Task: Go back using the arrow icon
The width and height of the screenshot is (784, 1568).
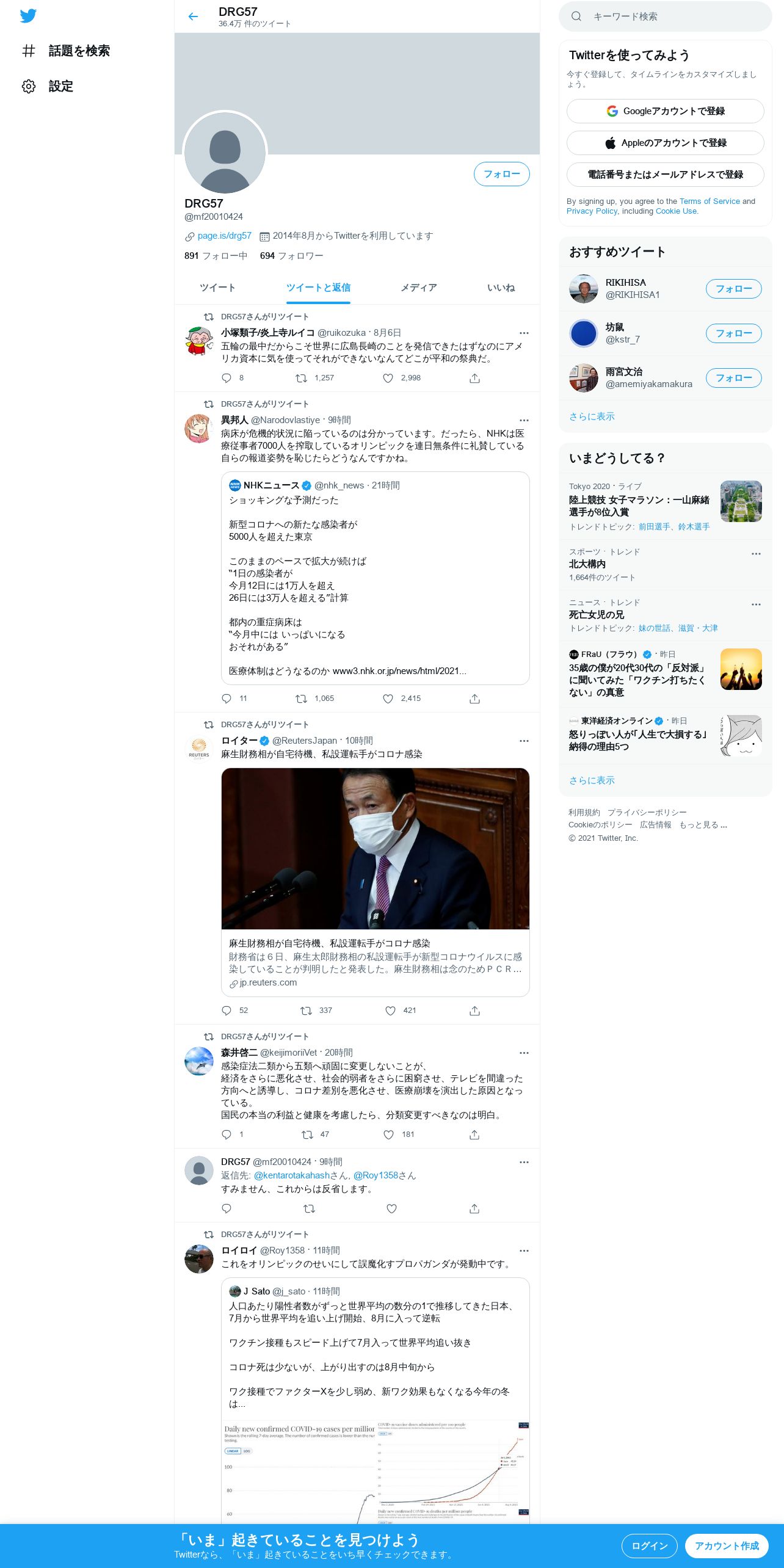Action: tap(193, 16)
